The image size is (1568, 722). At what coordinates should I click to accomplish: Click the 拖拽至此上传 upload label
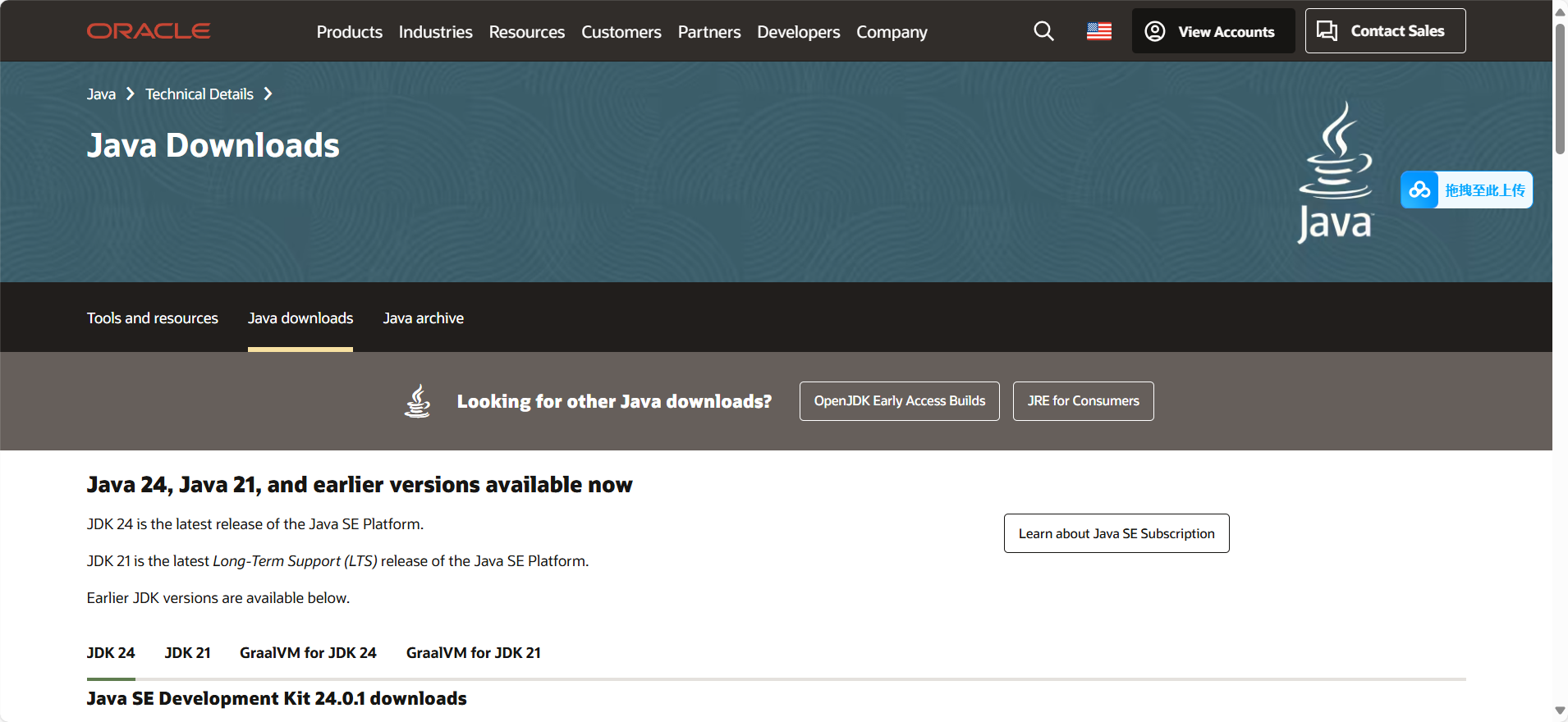pyautogui.click(x=1485, y=190)
